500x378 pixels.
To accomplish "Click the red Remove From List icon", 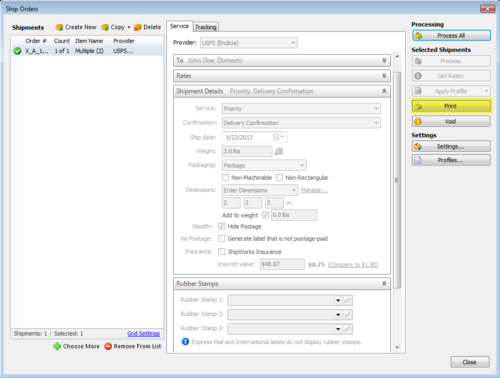I will click(108, 346).
